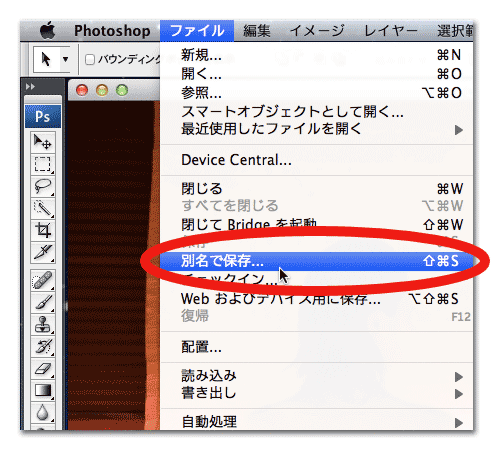
Task: Select the Gradient tool
Action: coord(43,391)
